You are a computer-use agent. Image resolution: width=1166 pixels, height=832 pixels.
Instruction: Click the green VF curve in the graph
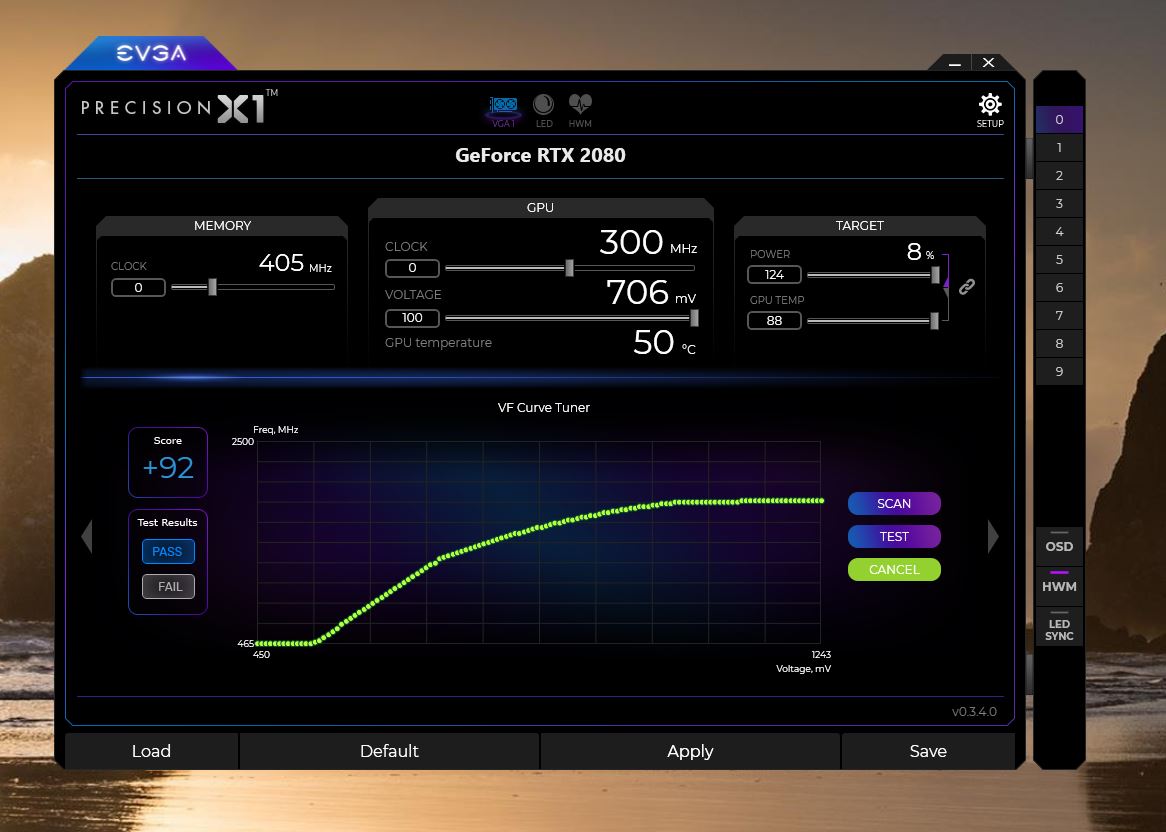click(x=540, y=528)
